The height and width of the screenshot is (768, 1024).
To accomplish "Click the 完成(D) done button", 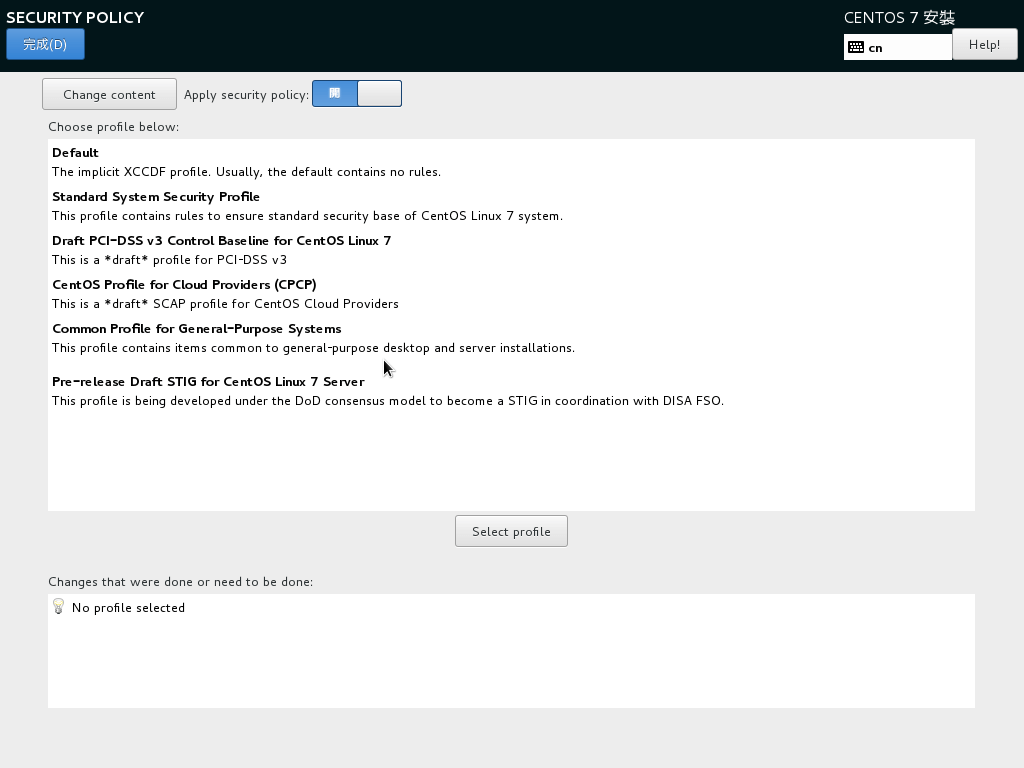I will click(45, 44).
